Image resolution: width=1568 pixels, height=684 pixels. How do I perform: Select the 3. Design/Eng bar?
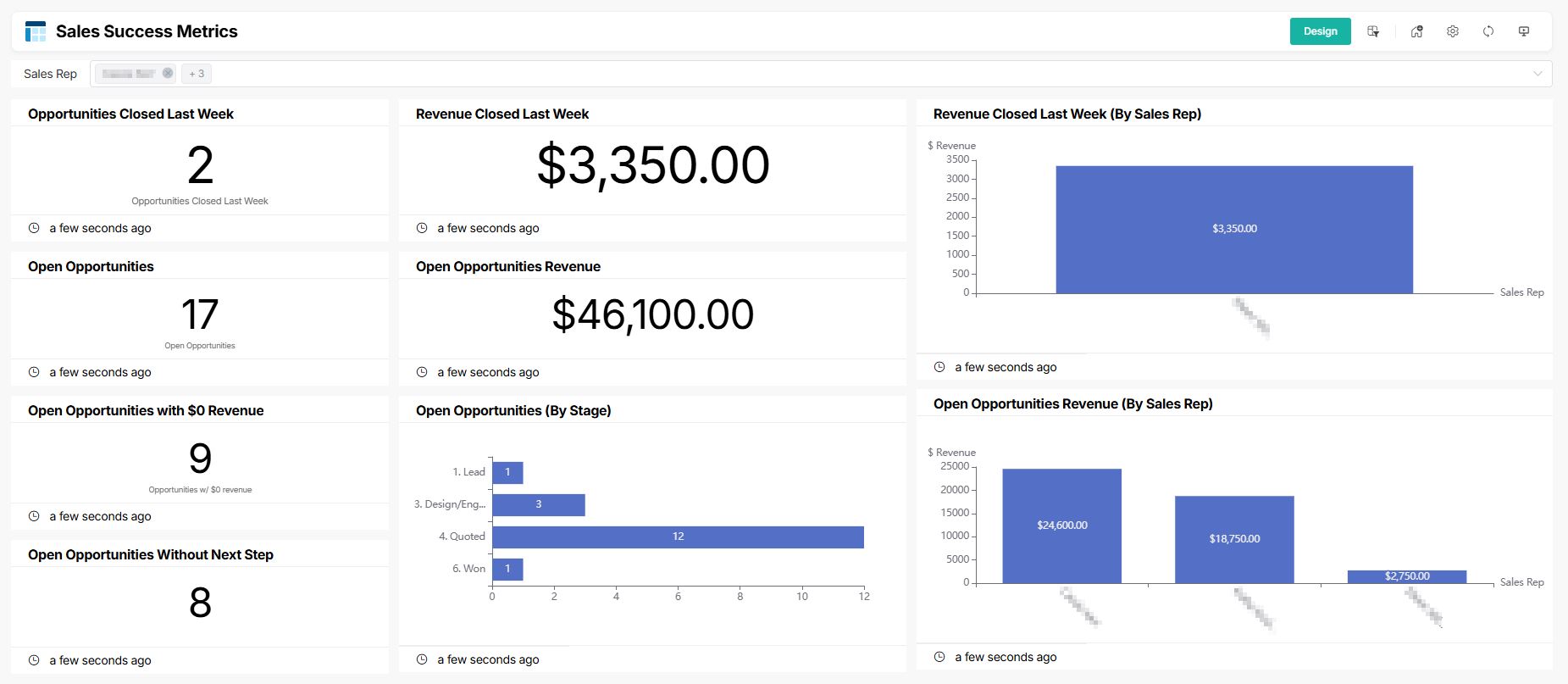pos(538,504)
